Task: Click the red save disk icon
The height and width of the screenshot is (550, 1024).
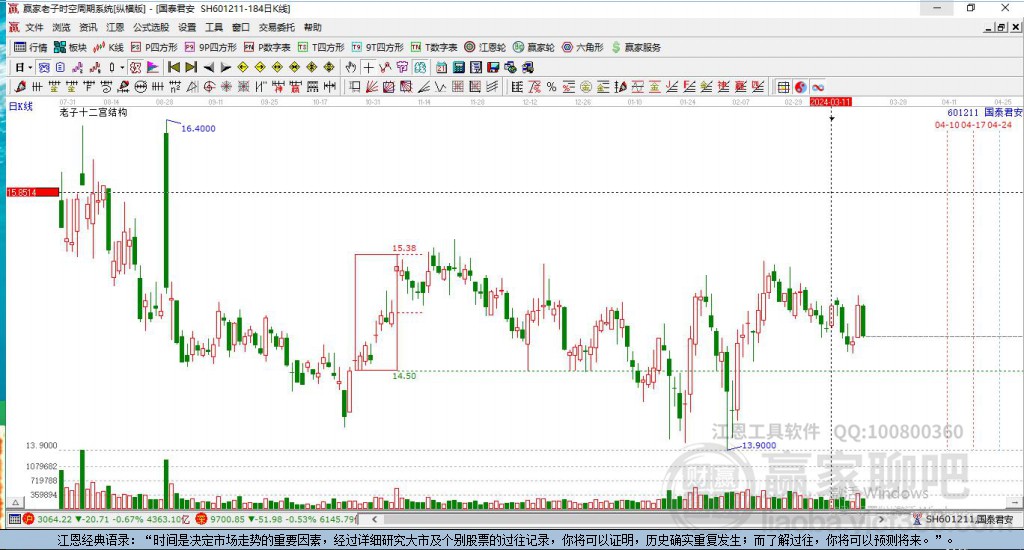Action: (493, 67)
